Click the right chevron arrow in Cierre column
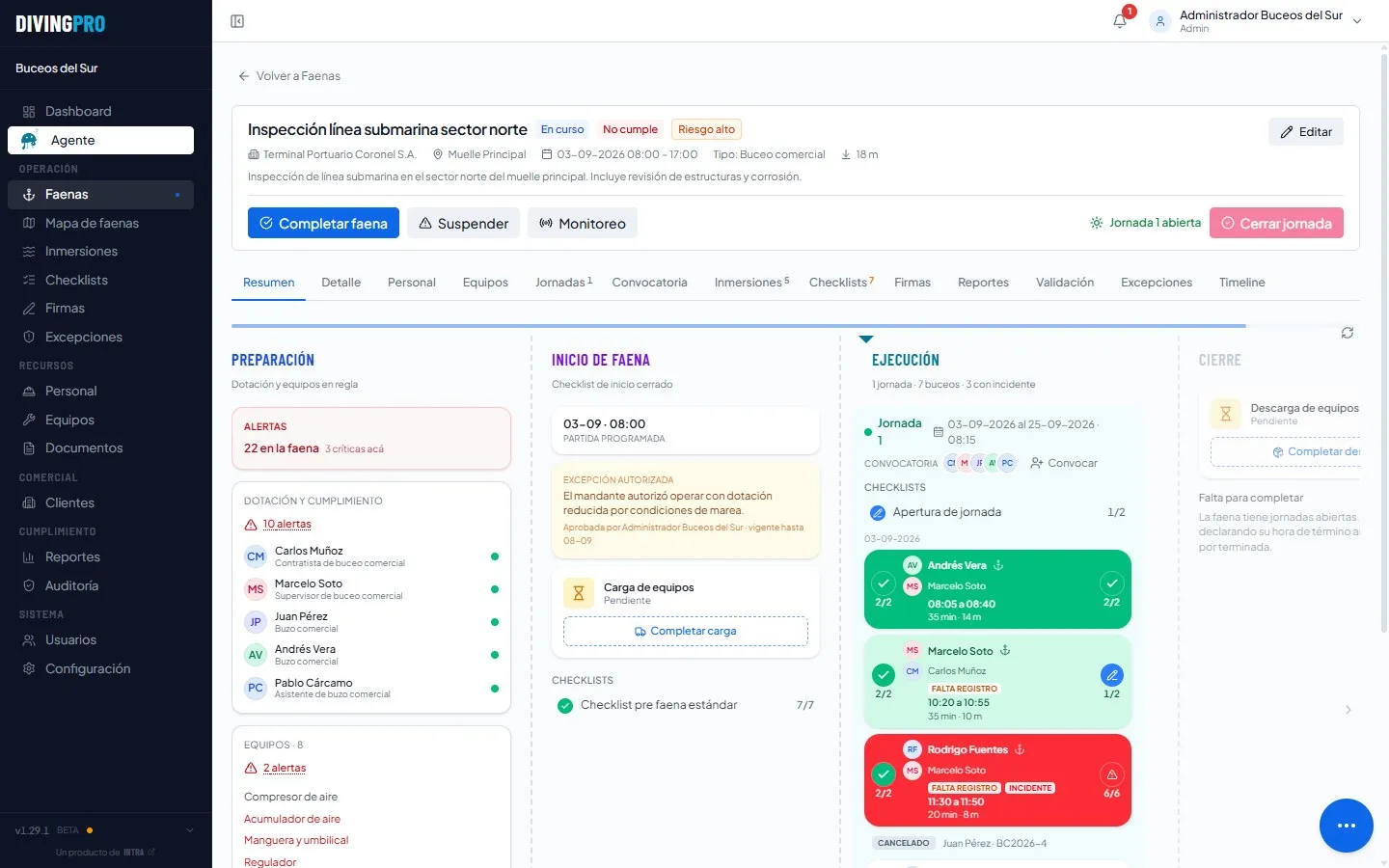Screen dimensions: 1389x868 [x=1348, y=710]
